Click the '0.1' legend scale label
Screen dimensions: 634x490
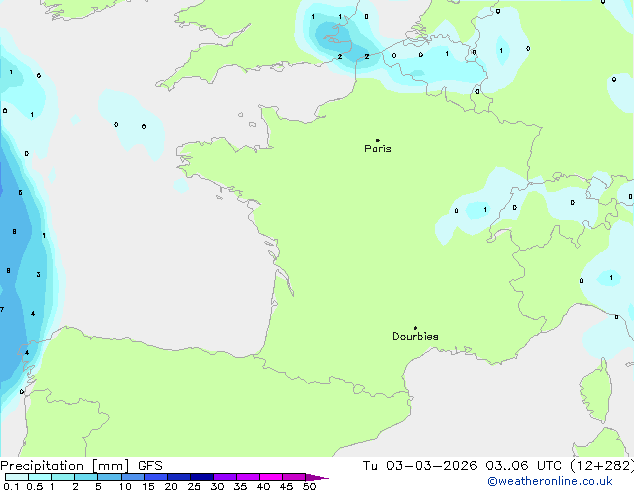[11, 486]
